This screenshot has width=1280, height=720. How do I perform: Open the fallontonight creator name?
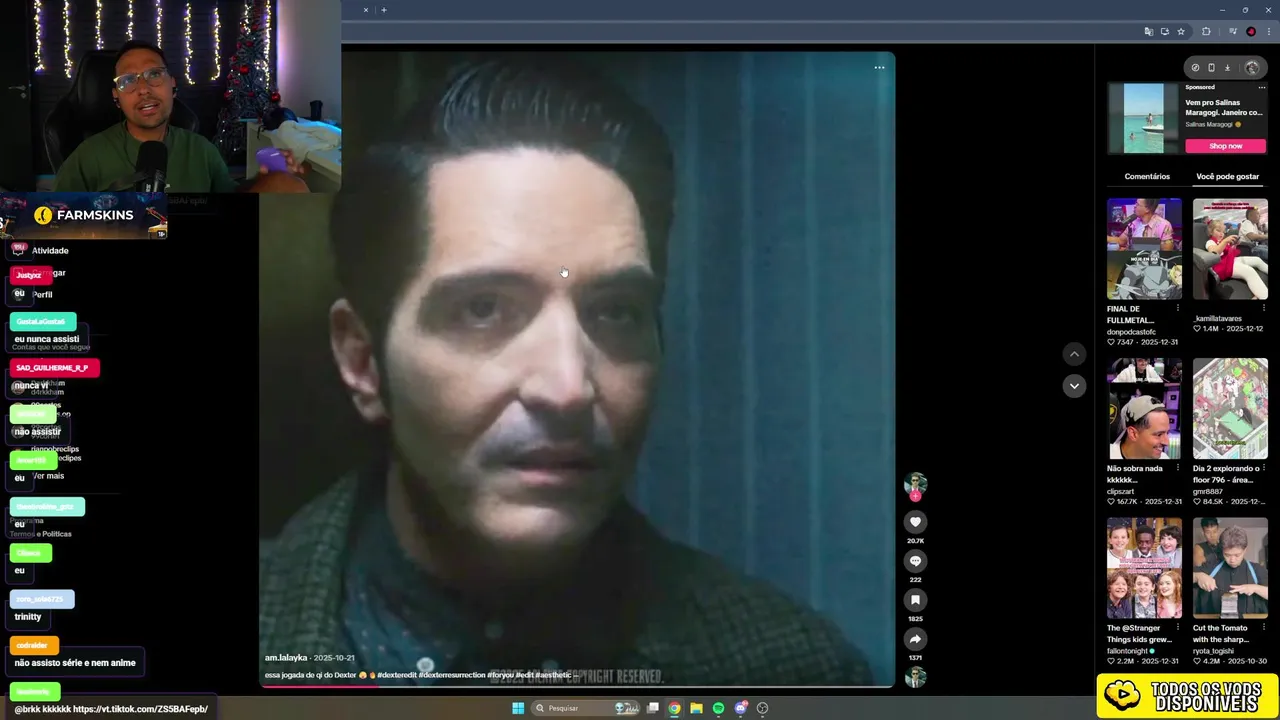pos(1128,651)
